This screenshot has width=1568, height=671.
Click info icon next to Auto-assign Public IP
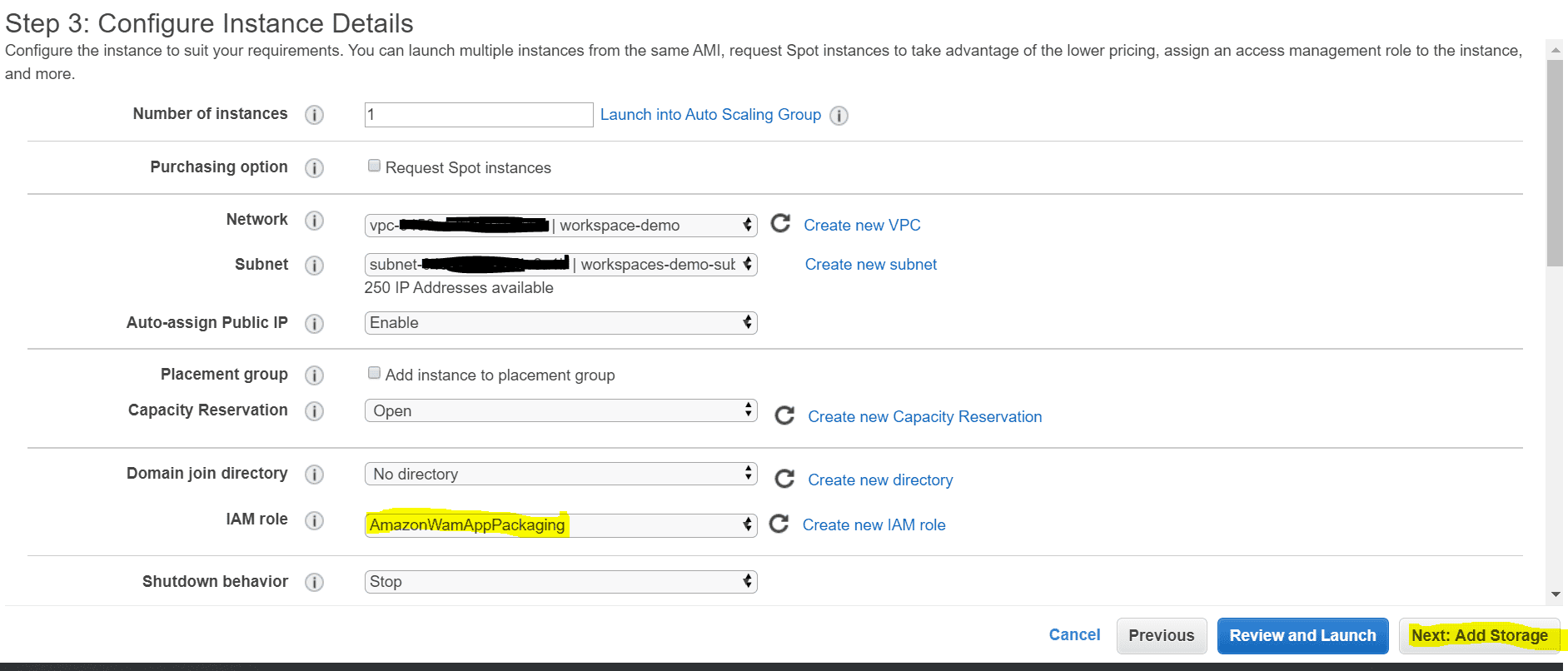[x=314, y=324]
